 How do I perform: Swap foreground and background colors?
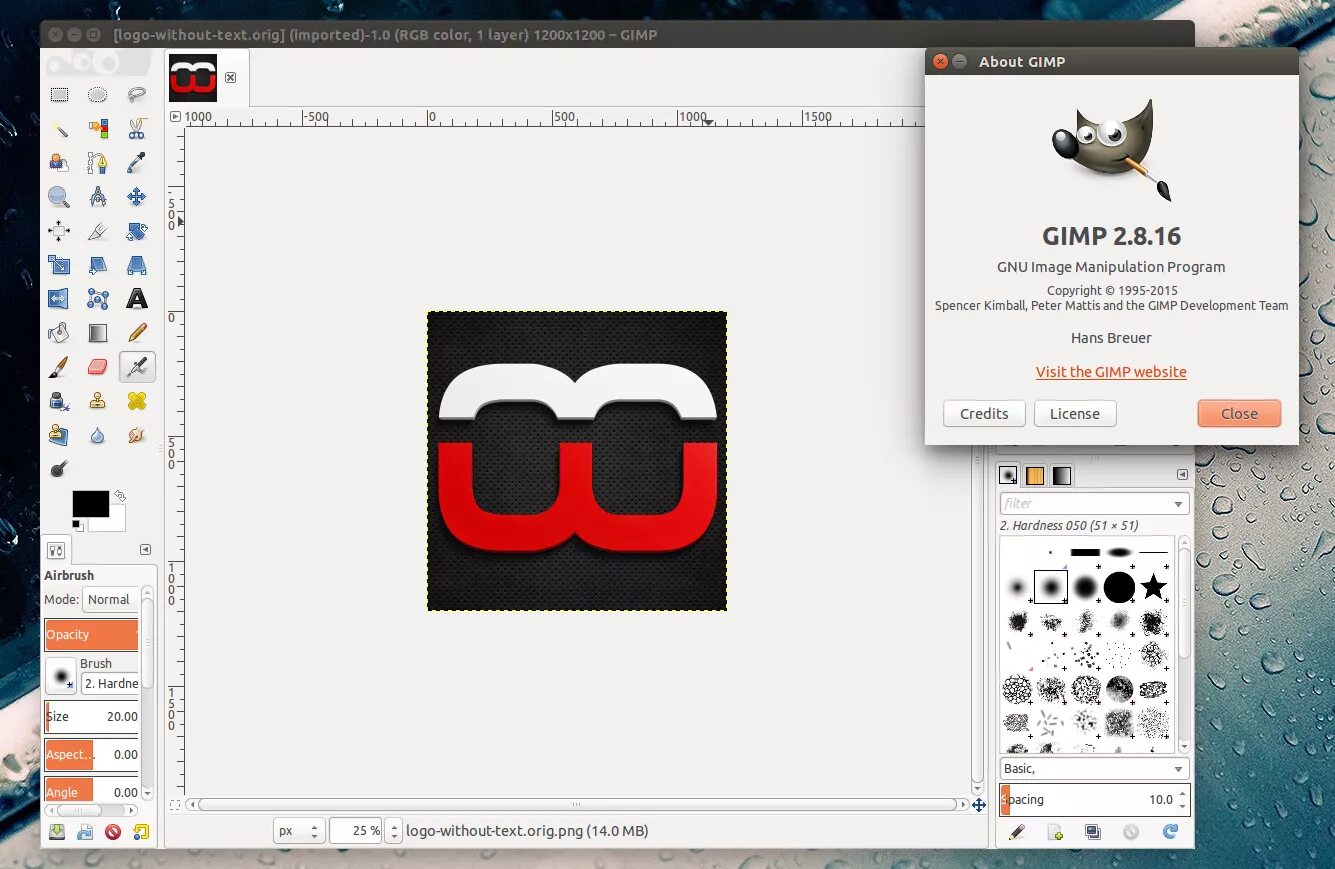tap(120, 495)
